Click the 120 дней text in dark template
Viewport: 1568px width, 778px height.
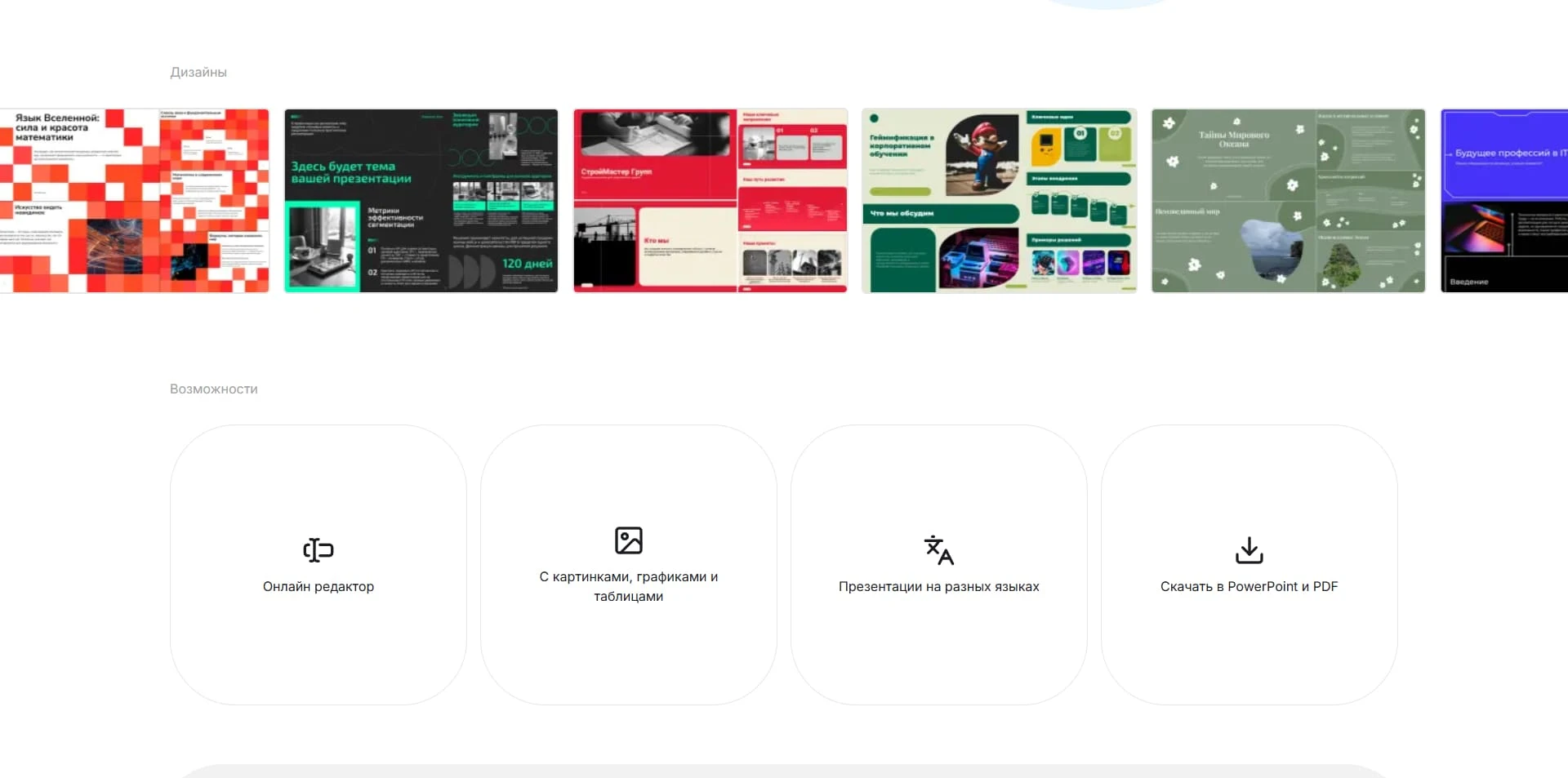[527, 264]
